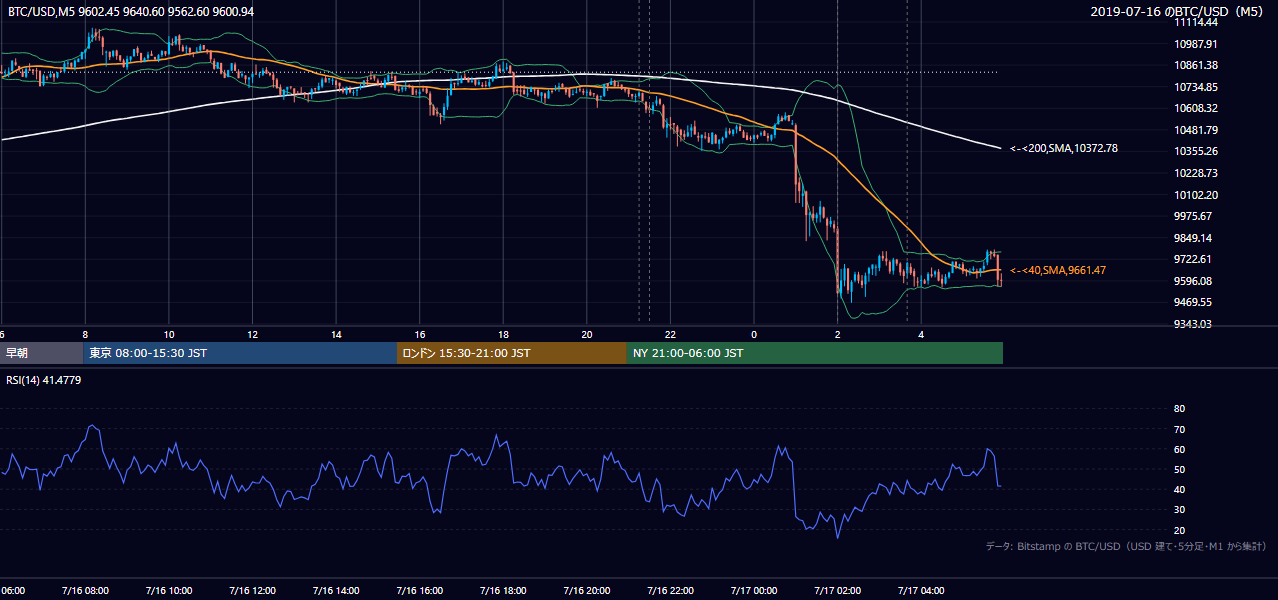The image size is (1278, 600).
Task: Click price axis value 10228.73
Action: pos(1195,173)
